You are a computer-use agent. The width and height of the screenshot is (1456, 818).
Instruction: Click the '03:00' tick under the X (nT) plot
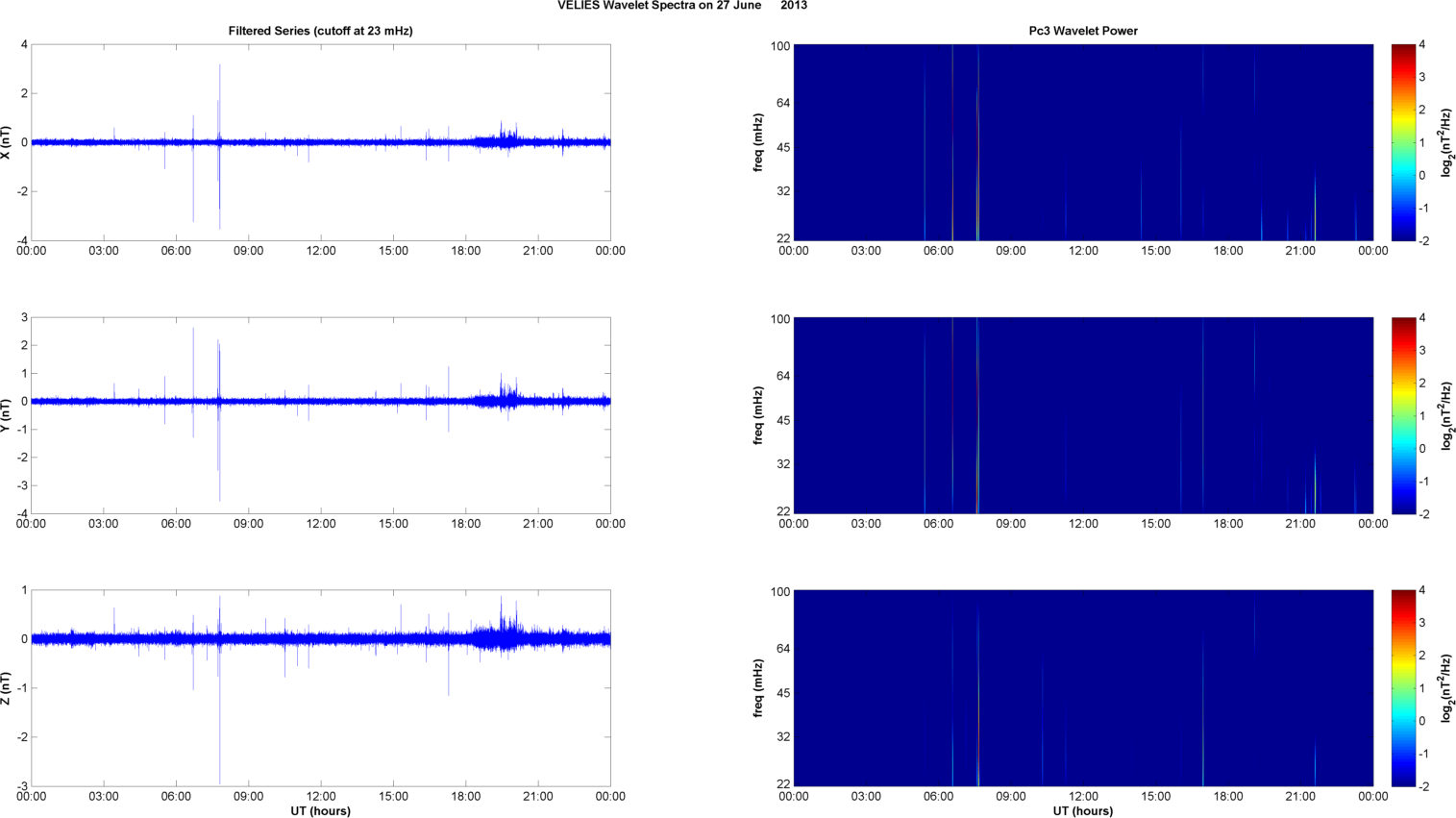(104, 251)
